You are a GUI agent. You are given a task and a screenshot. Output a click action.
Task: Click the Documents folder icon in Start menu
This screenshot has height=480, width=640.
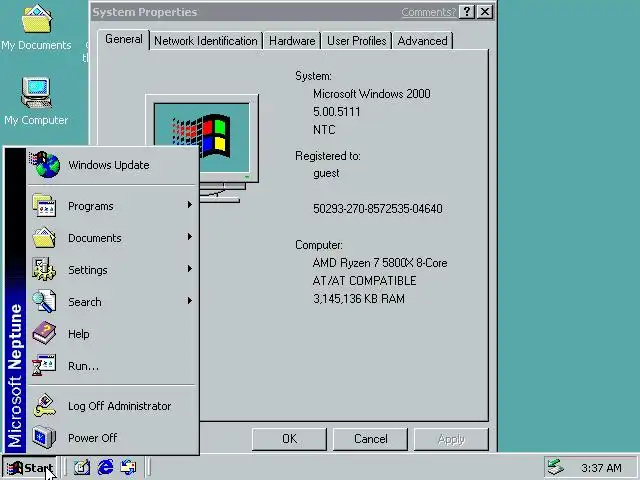[44, 238]
